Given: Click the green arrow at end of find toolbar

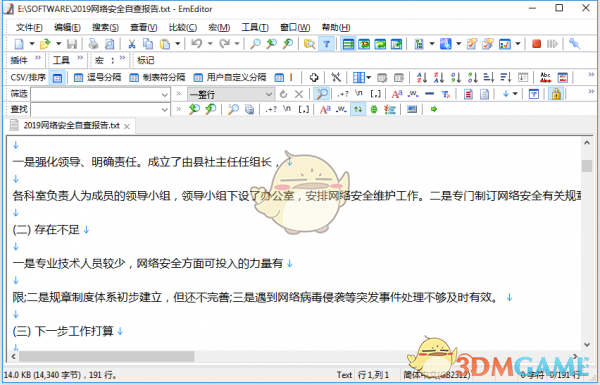Looking at the screenshot, I should click(434, 109).
